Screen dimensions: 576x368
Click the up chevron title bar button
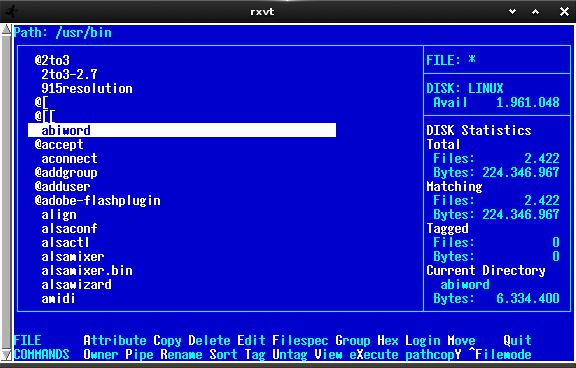point(536,12)
